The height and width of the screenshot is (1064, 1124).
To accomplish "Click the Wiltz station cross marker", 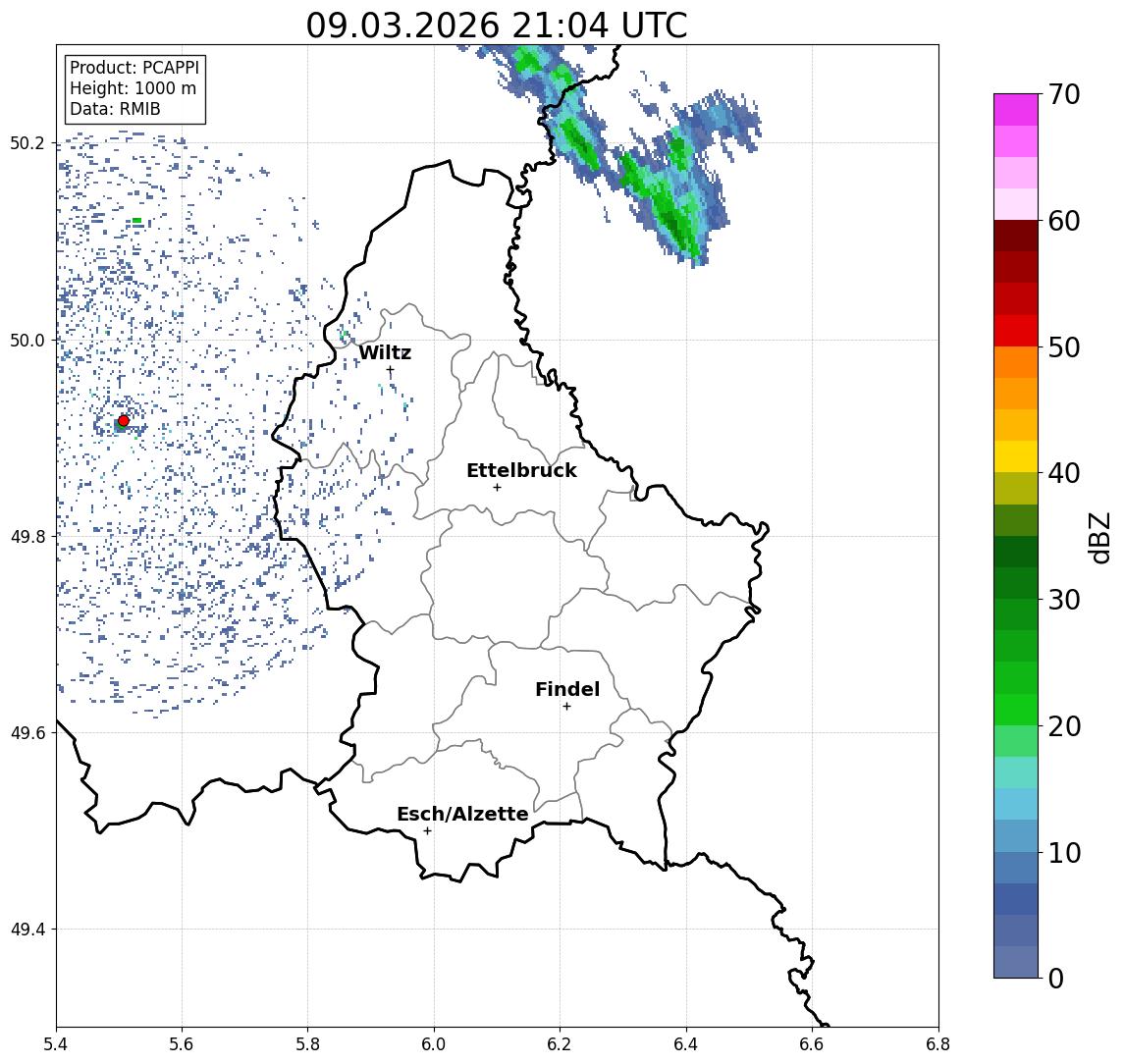I will pyautogui.click(x=390, y=370).
